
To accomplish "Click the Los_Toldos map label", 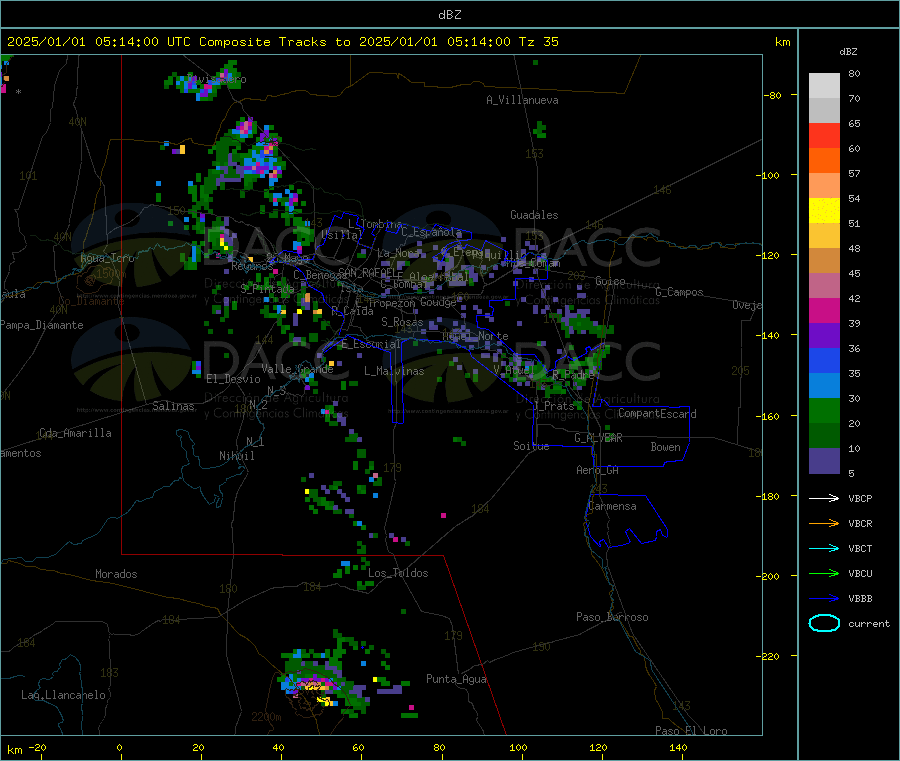I will 398,573.
